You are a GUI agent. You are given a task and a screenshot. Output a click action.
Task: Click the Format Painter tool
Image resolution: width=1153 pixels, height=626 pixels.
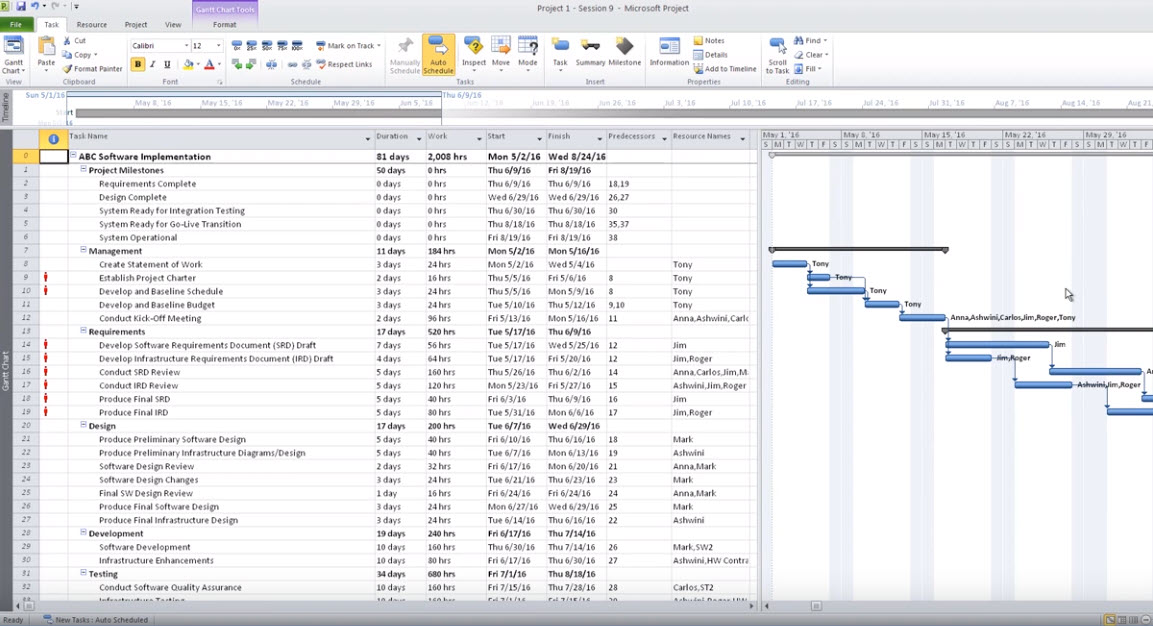pos(92,69)
